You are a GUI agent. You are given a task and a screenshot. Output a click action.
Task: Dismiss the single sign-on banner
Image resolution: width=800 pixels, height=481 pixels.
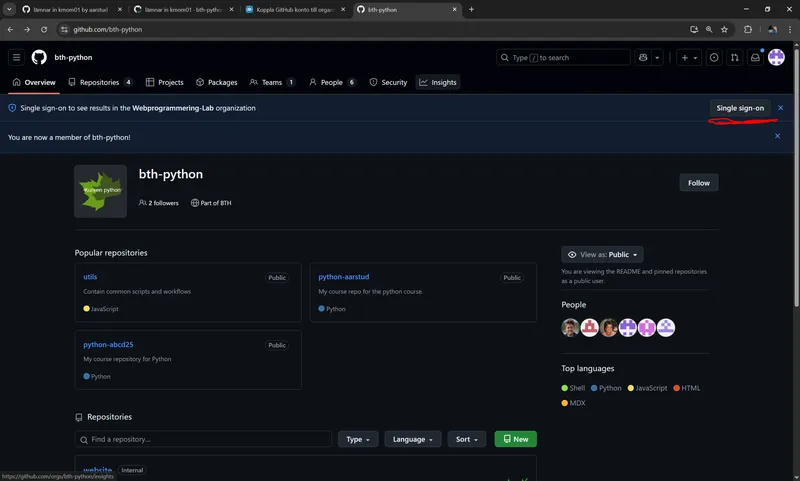pos(780,108)
